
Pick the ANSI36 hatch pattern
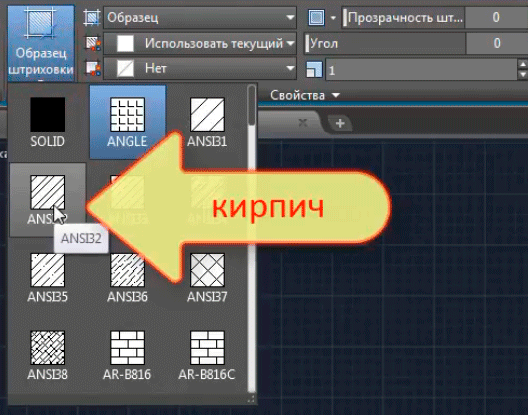(128, 278)
